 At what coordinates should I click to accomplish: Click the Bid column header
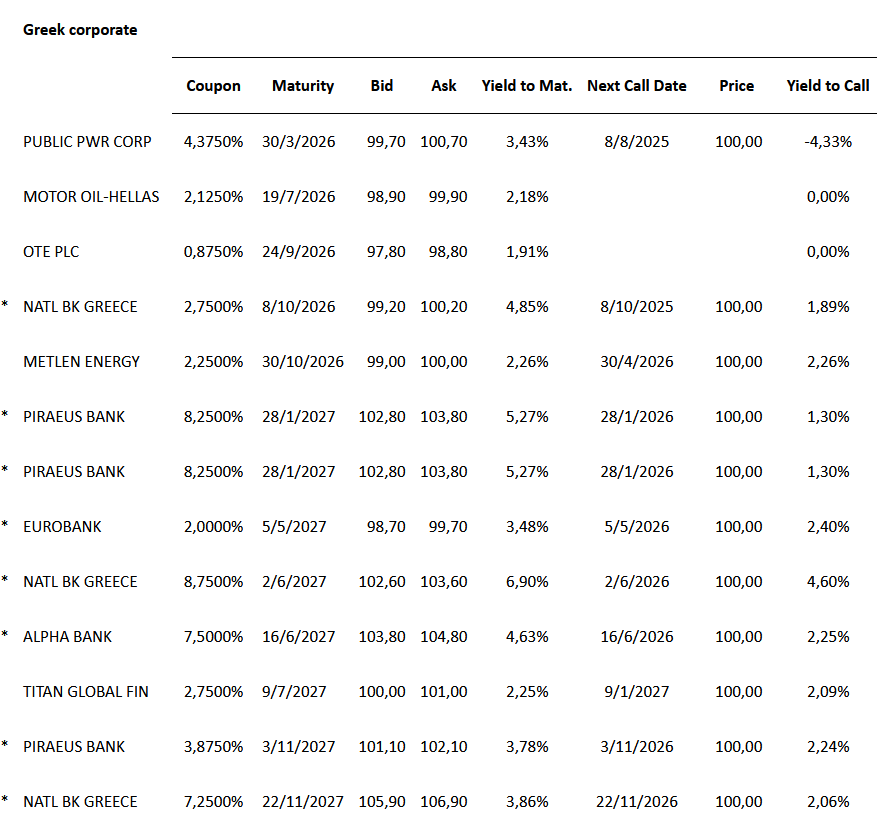pyautogui.click(x=382, y=86)
